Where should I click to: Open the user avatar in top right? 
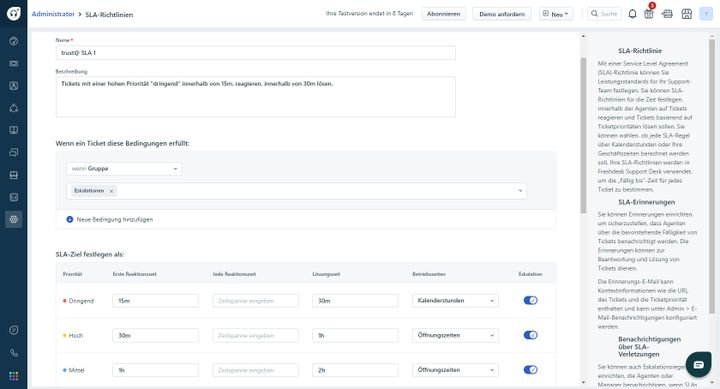pyautogui.click(x=706, y=14)
